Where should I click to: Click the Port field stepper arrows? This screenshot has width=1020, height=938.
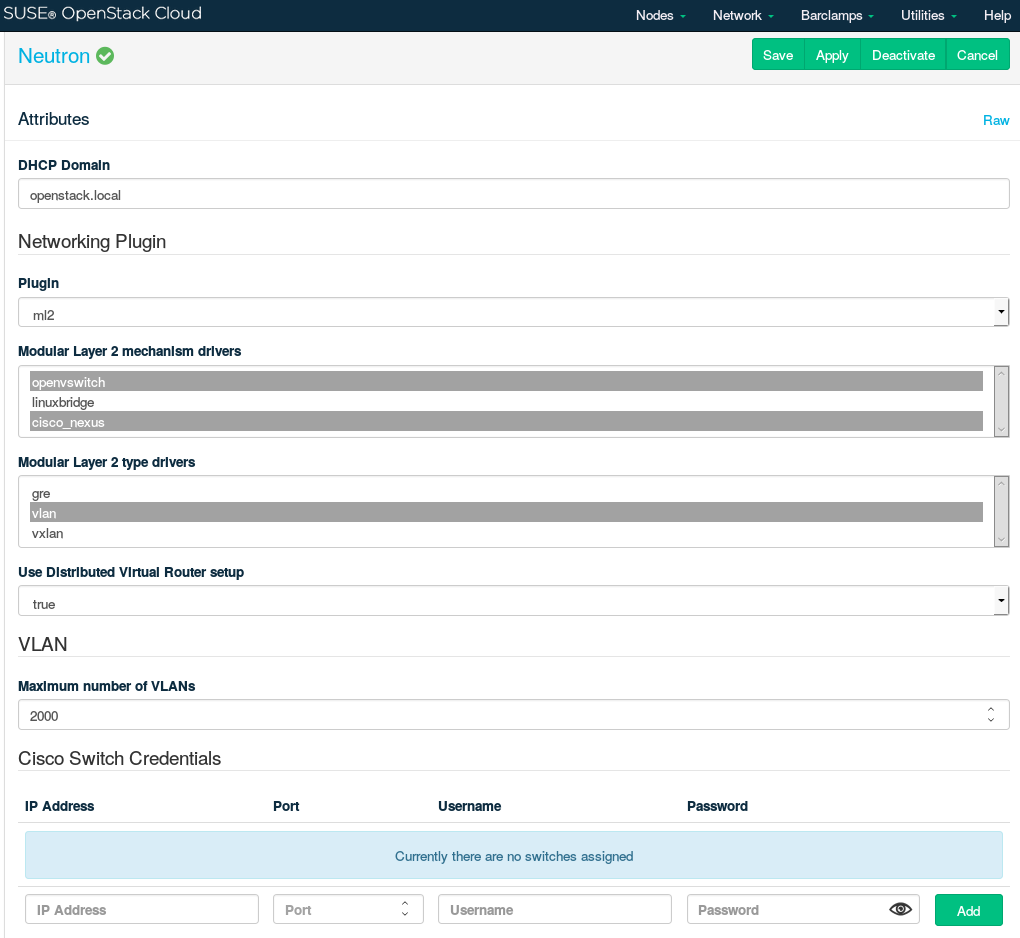pos(405,909)
